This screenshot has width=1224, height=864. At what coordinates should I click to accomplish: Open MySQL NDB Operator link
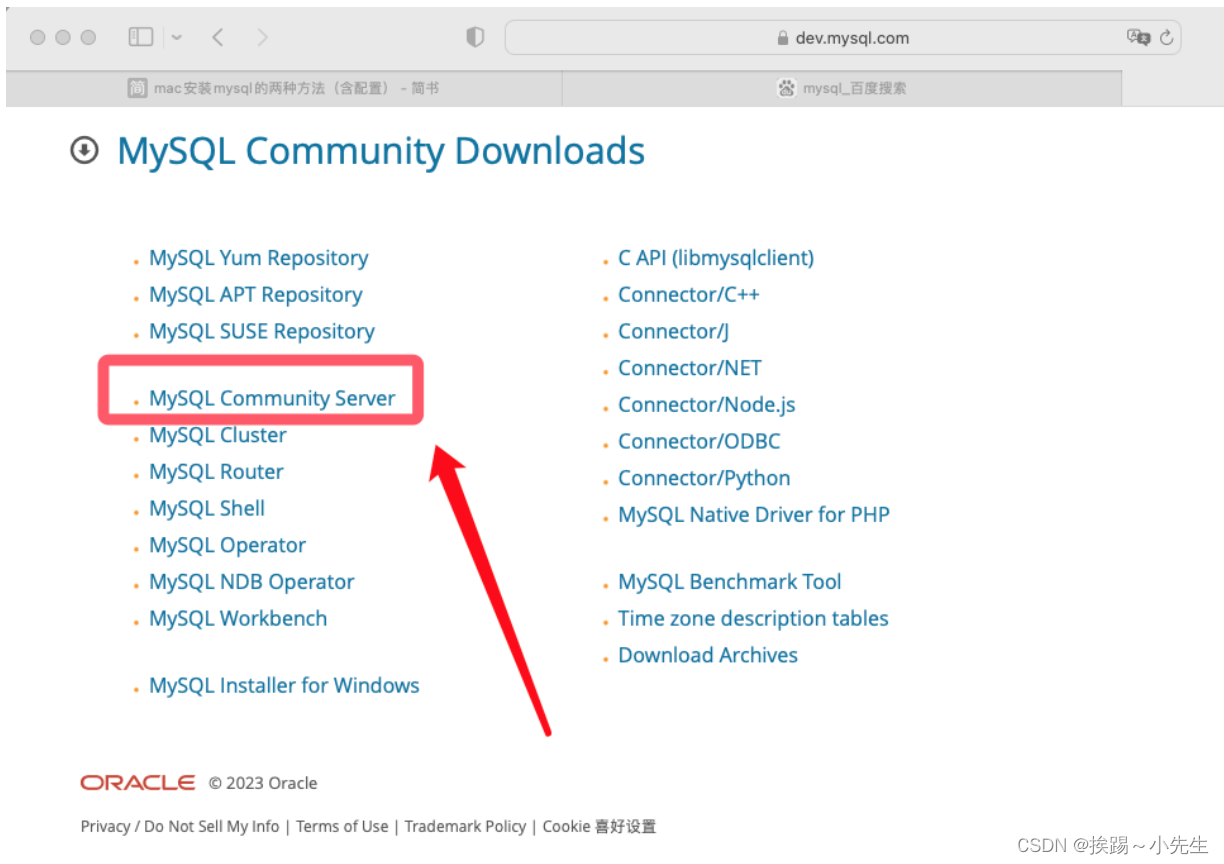click(251, 582)
